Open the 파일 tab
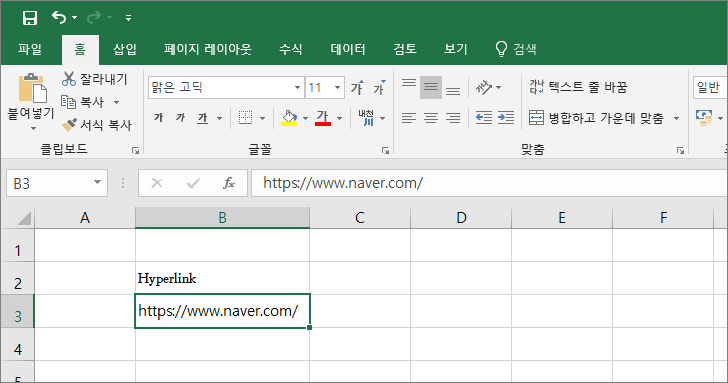Image resolution: width=728 pixels, height=383 pixels. pyautogui.click(x=30, y=49)
